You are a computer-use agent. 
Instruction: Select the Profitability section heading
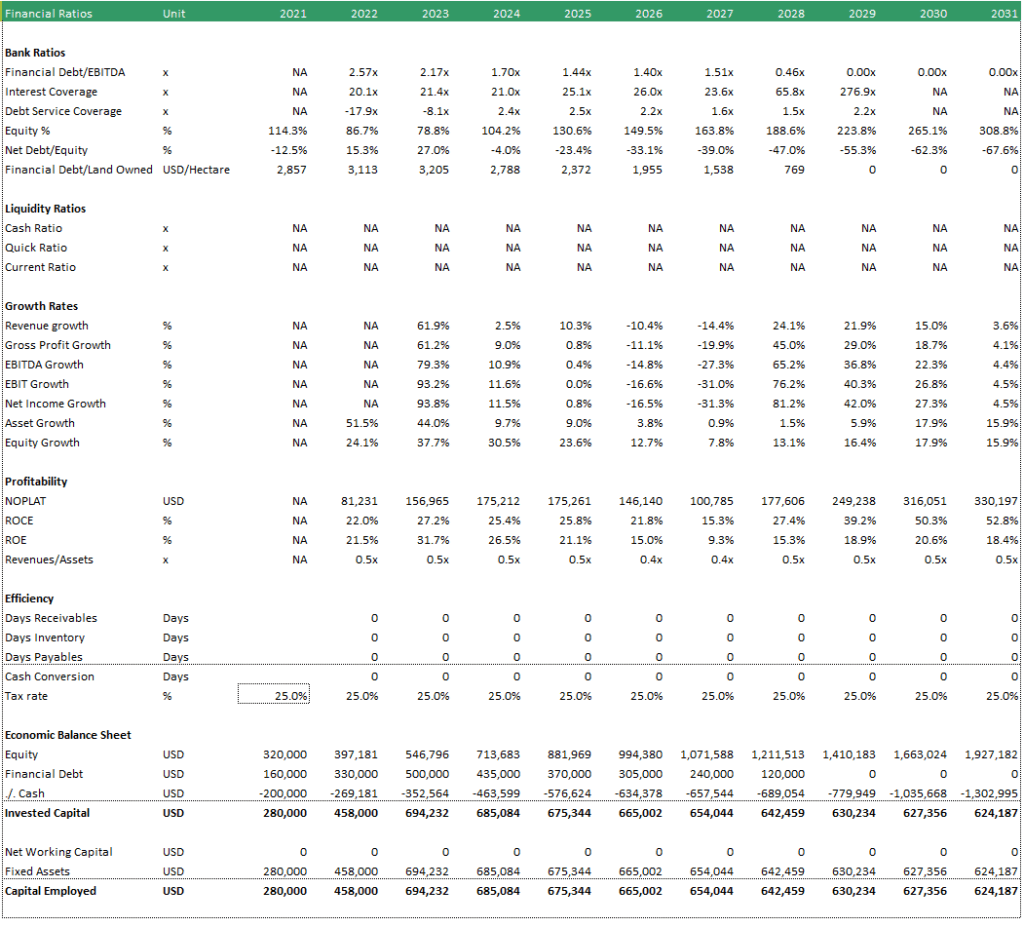36,482
